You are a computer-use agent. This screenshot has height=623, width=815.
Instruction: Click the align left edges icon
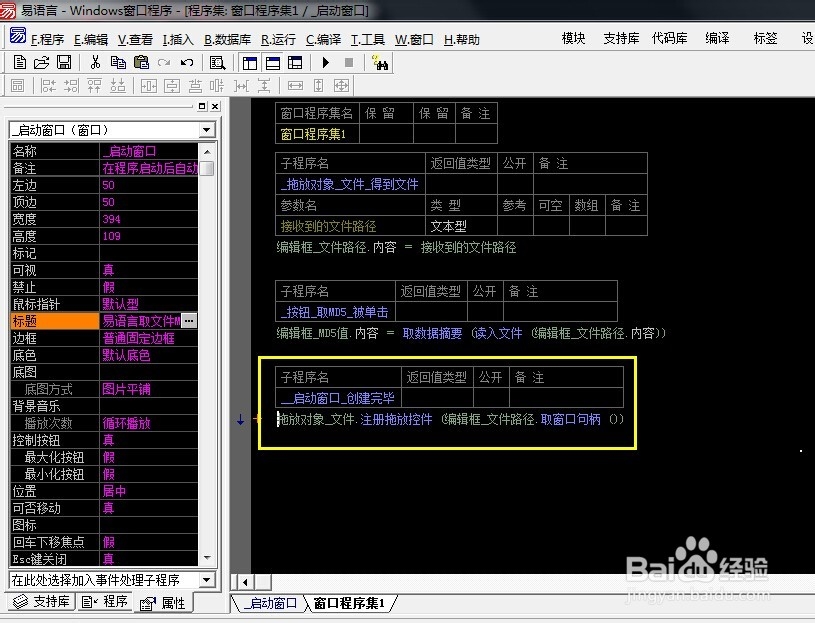[x=48, y=86]
